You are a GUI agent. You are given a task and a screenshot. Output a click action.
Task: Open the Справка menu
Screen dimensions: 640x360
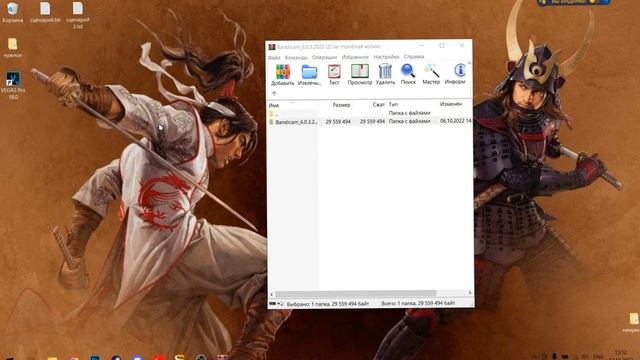click(414, 57)
